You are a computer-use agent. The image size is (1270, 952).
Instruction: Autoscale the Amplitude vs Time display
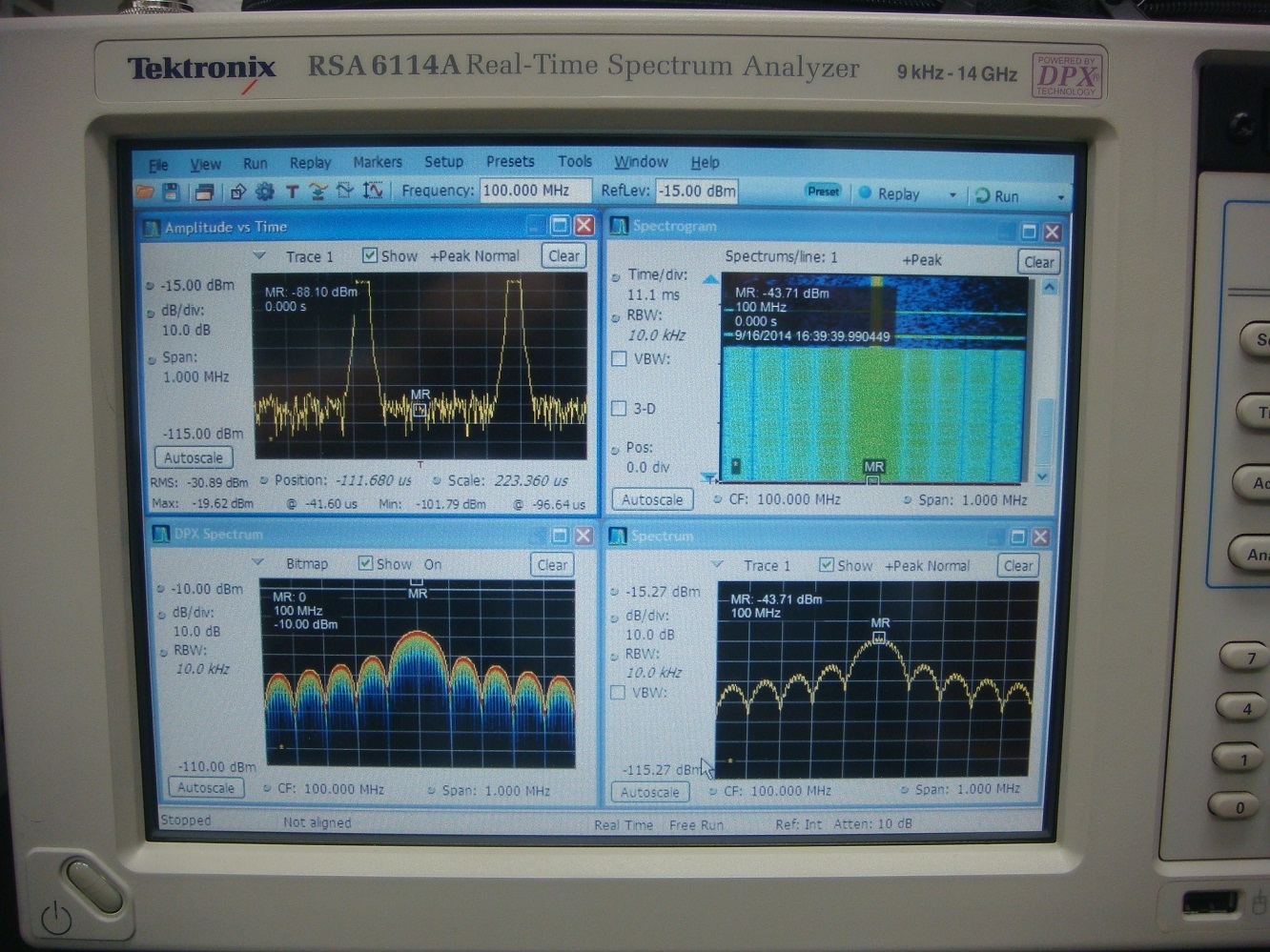coord(194,457)
